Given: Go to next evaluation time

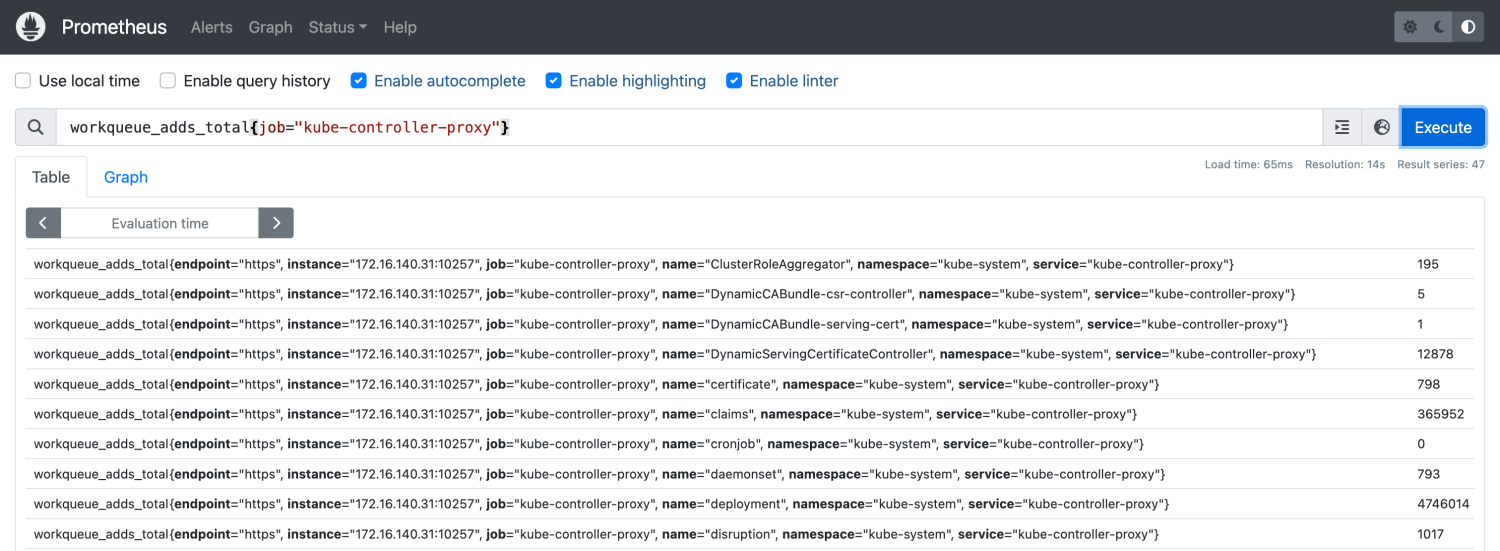Looking at the screenshot, I should click(x=276, y=223).
